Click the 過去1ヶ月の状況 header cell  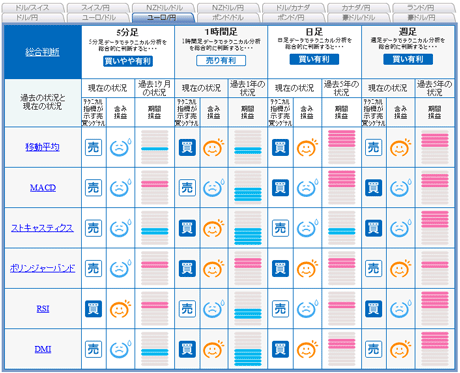pos(155,88)
